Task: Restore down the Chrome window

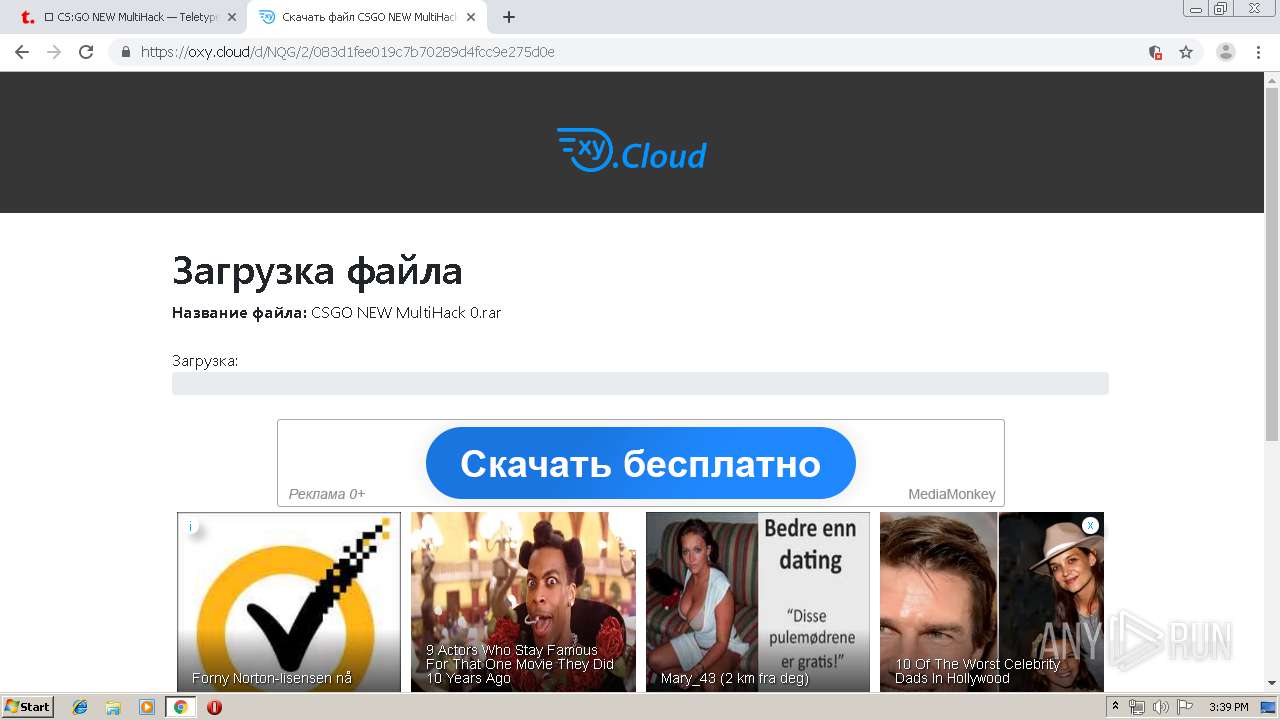Action: 1221,8
